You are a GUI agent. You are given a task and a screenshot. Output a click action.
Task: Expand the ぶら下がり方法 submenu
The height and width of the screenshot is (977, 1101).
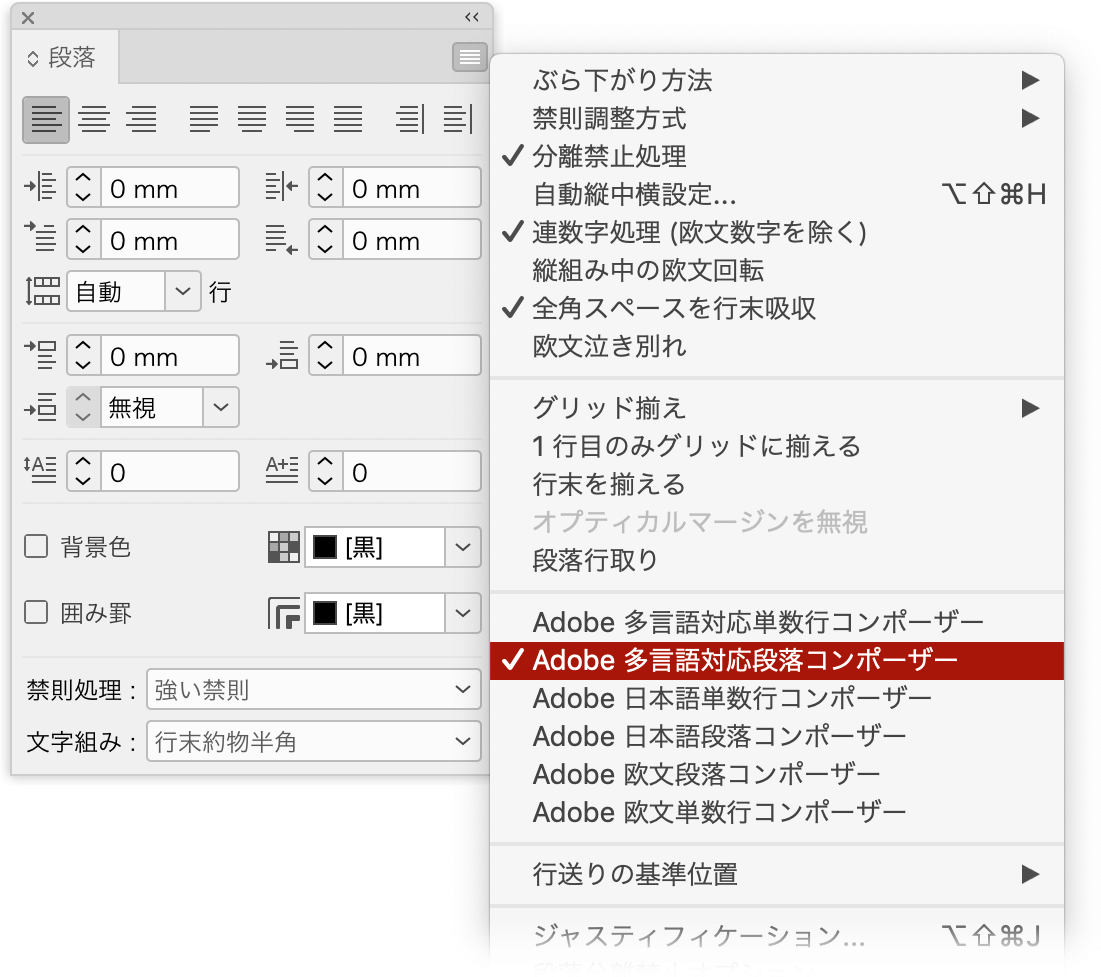coord(777,80)
